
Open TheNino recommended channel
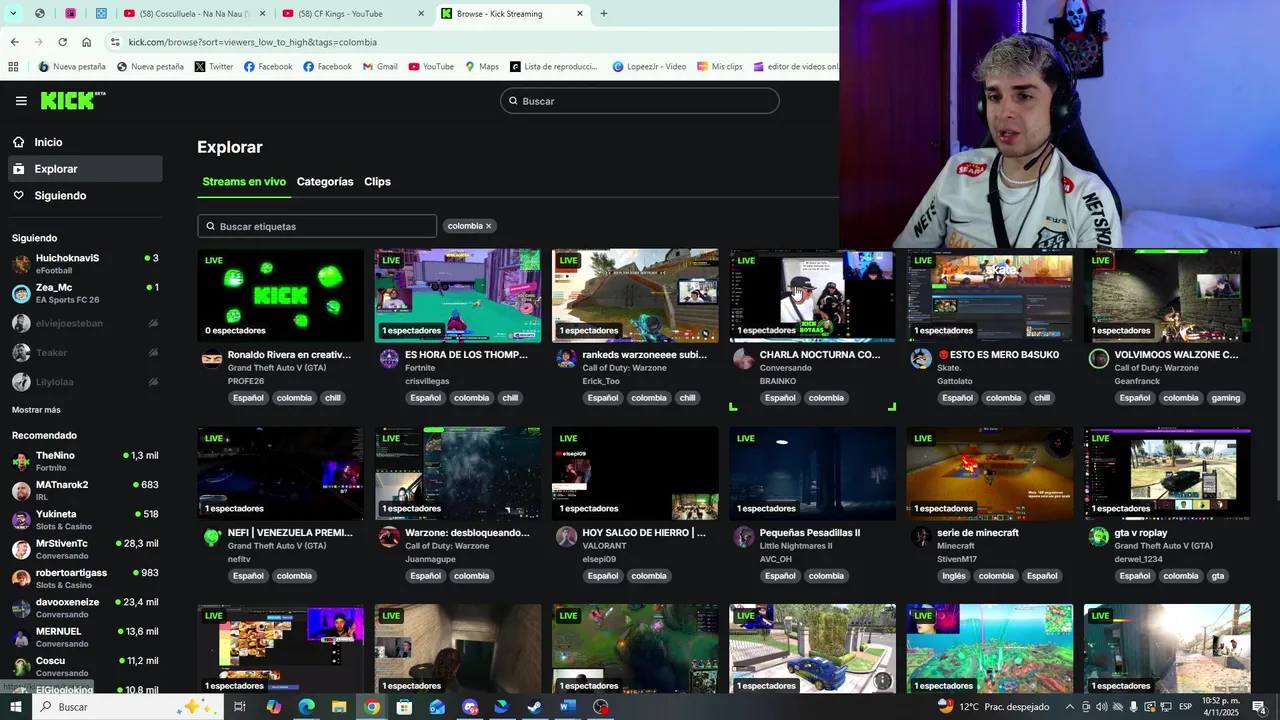coord(85,461)
